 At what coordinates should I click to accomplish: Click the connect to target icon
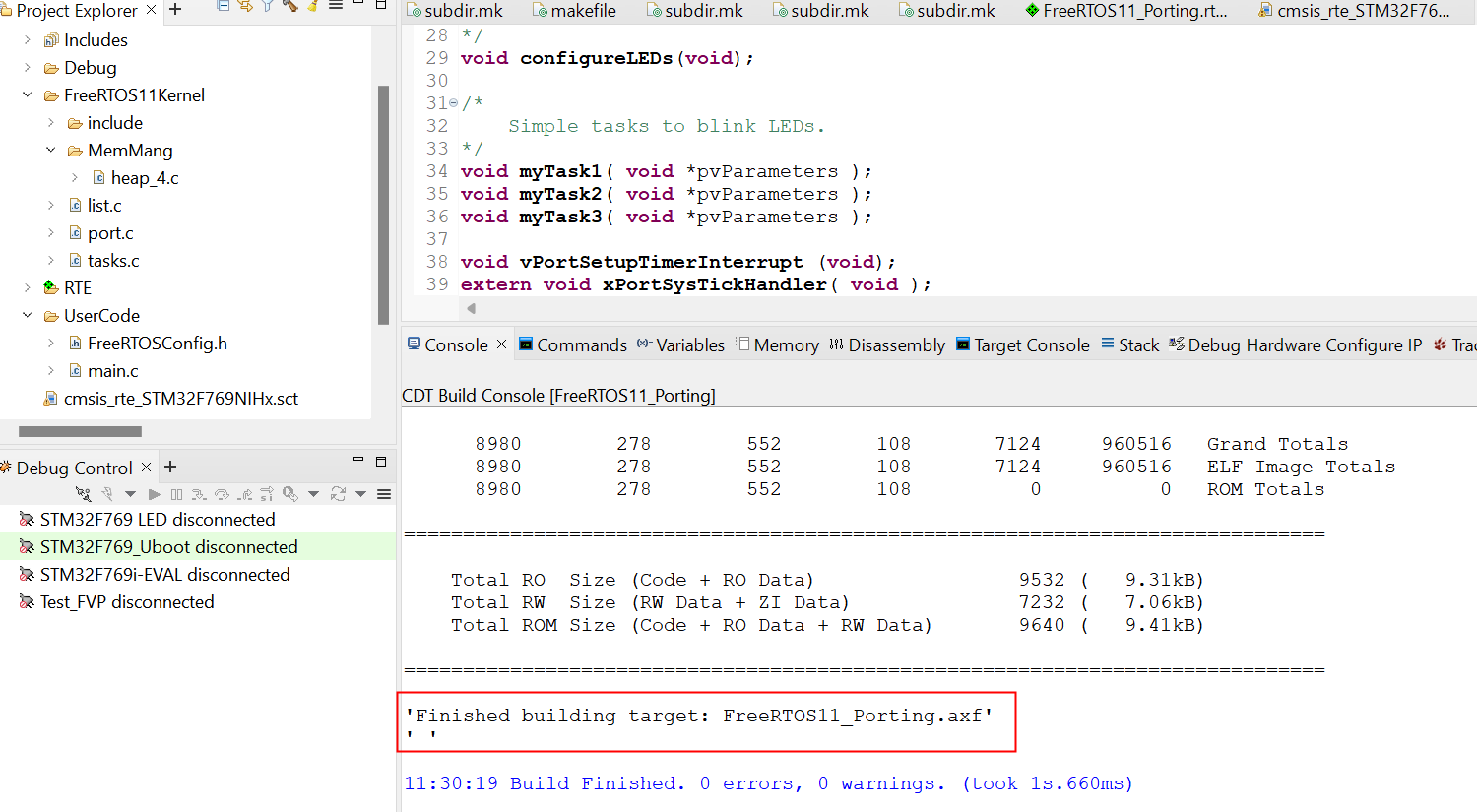[83, 494]
